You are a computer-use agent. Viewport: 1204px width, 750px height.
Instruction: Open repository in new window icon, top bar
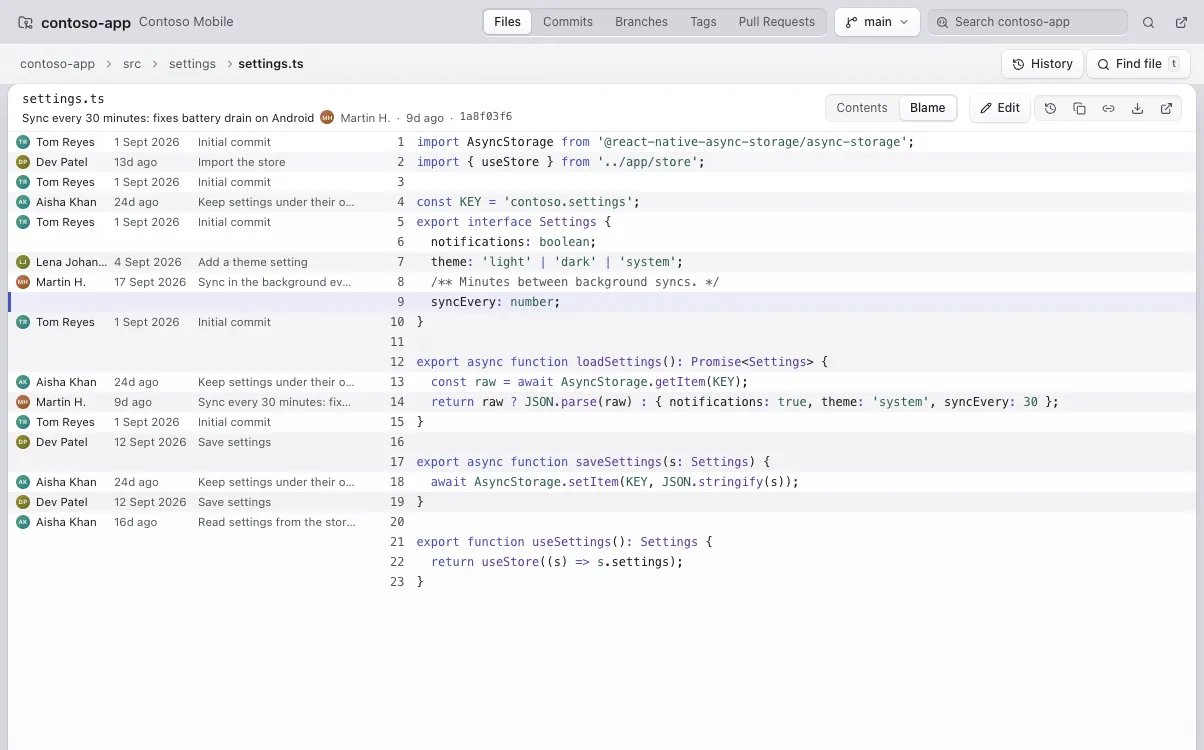[1179, 22]
